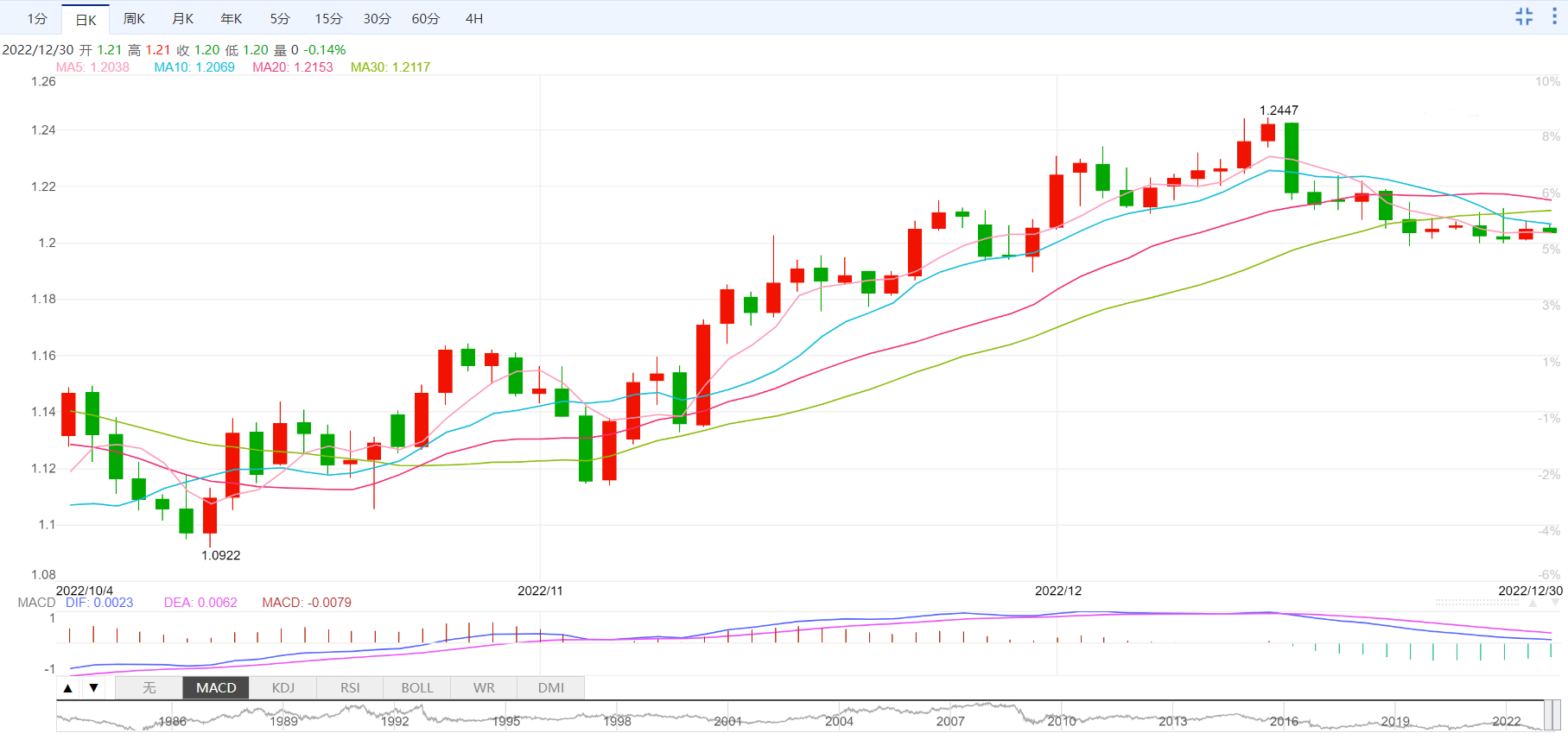Click the faint up arrow under 2022/12/30
1568x746 pixels.
pyautogui.click(x=1533, y=604)
